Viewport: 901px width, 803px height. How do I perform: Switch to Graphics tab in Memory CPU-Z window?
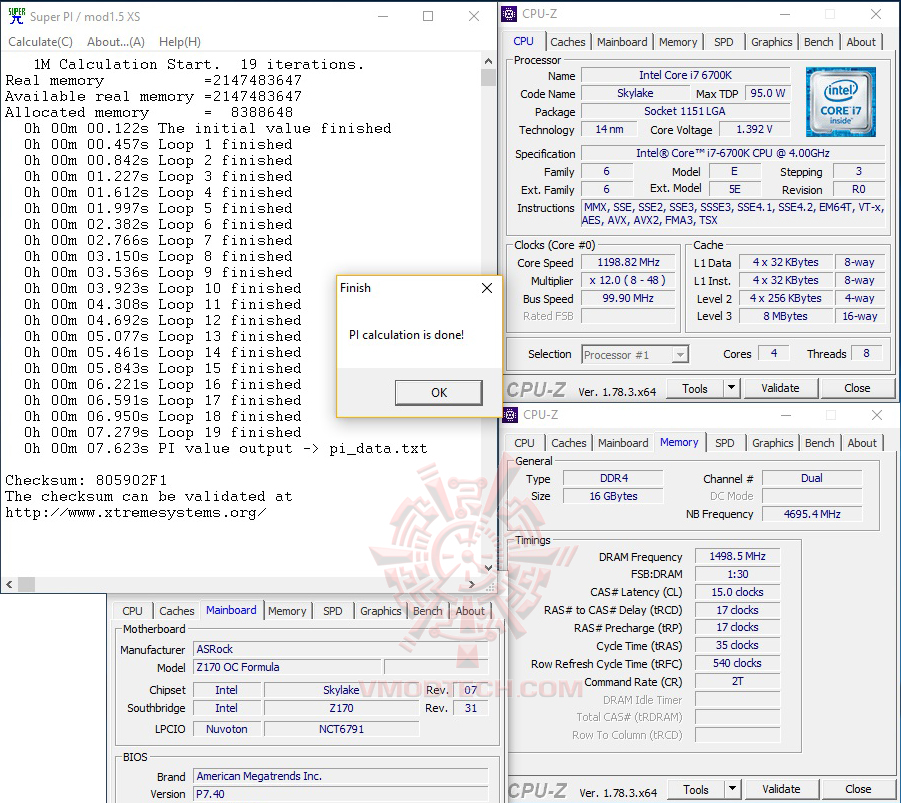coord(772,443)
